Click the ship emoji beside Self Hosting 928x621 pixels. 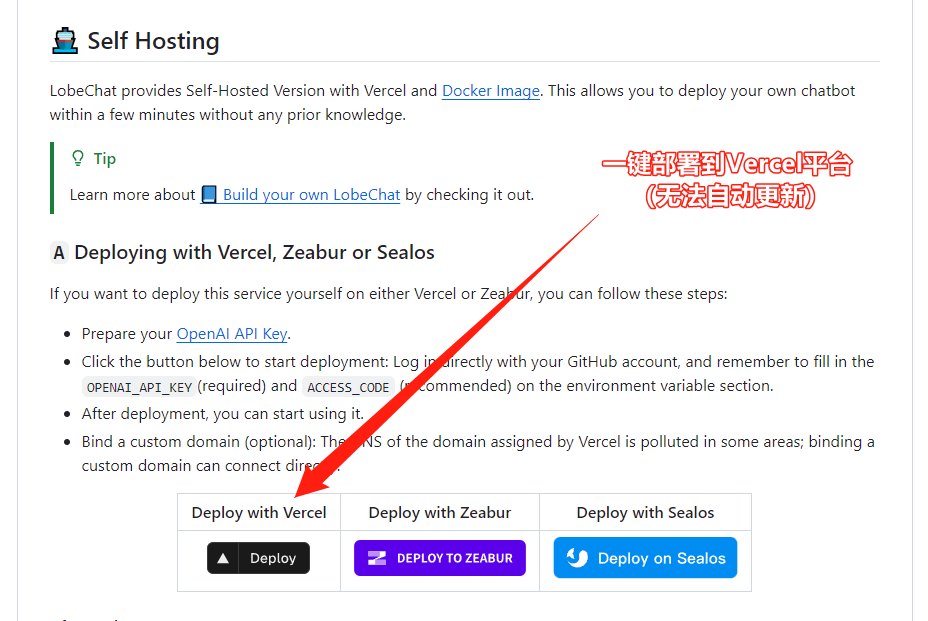tap(65, 41)
